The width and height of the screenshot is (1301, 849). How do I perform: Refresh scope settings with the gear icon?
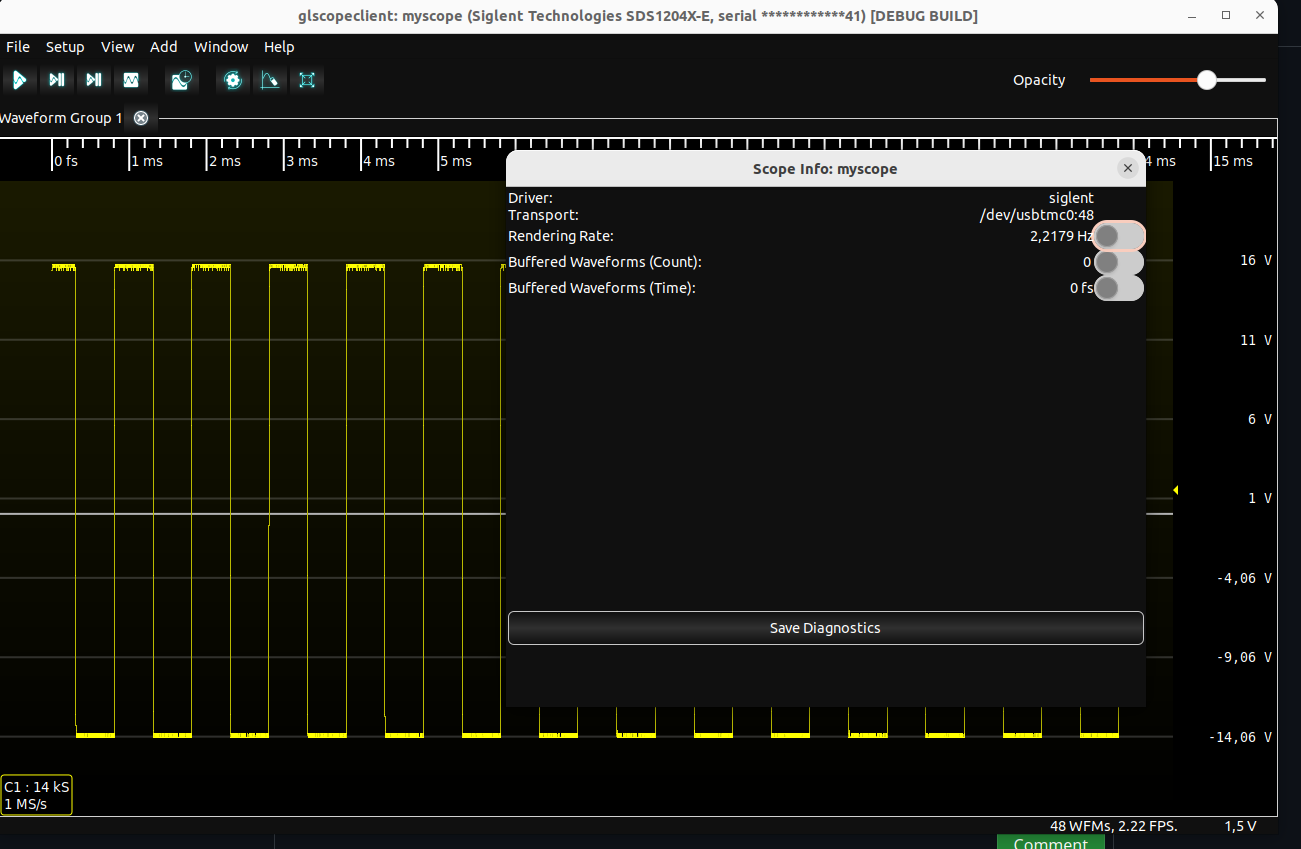point(232,80)
